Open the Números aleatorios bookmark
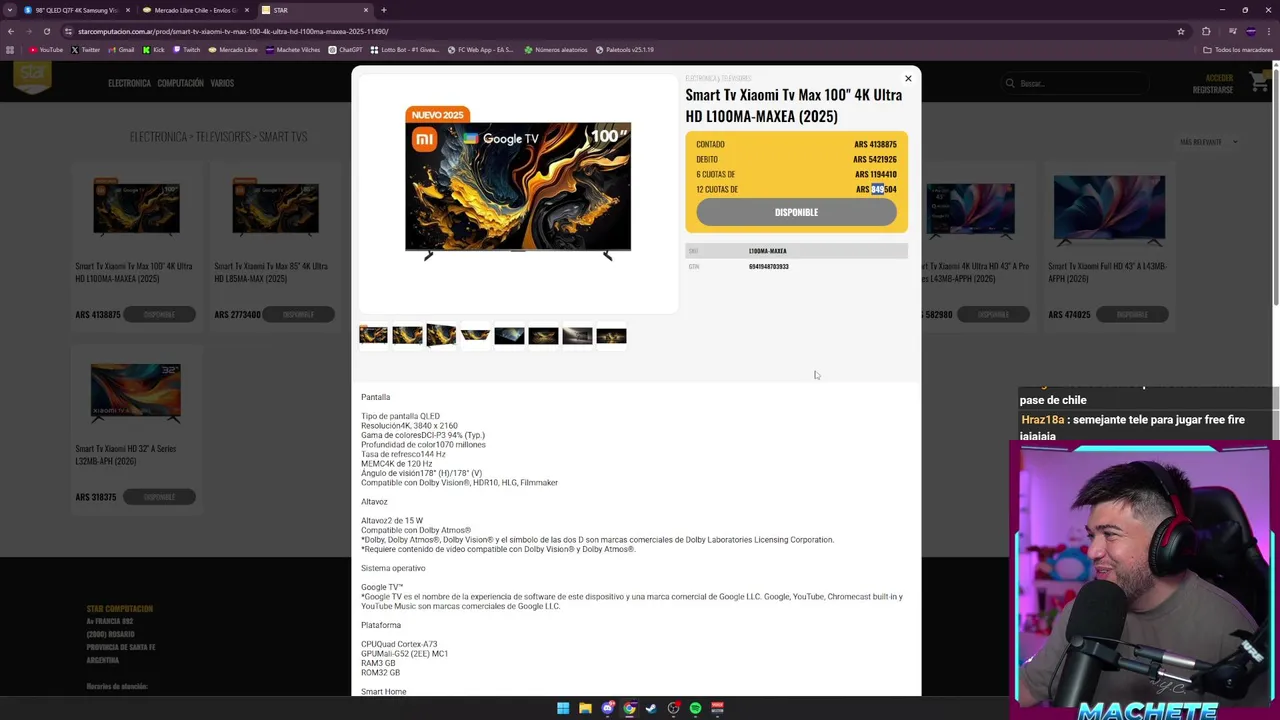This screenshot has width=1280, height=720. click(x=556, y=49)
